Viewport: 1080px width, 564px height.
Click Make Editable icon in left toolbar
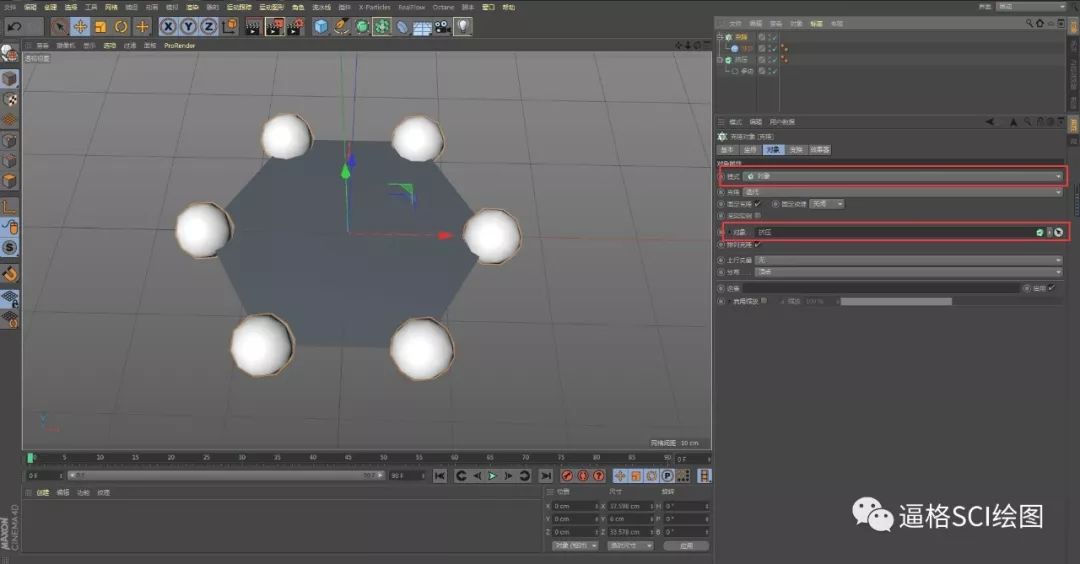click(x=9, y=54)
